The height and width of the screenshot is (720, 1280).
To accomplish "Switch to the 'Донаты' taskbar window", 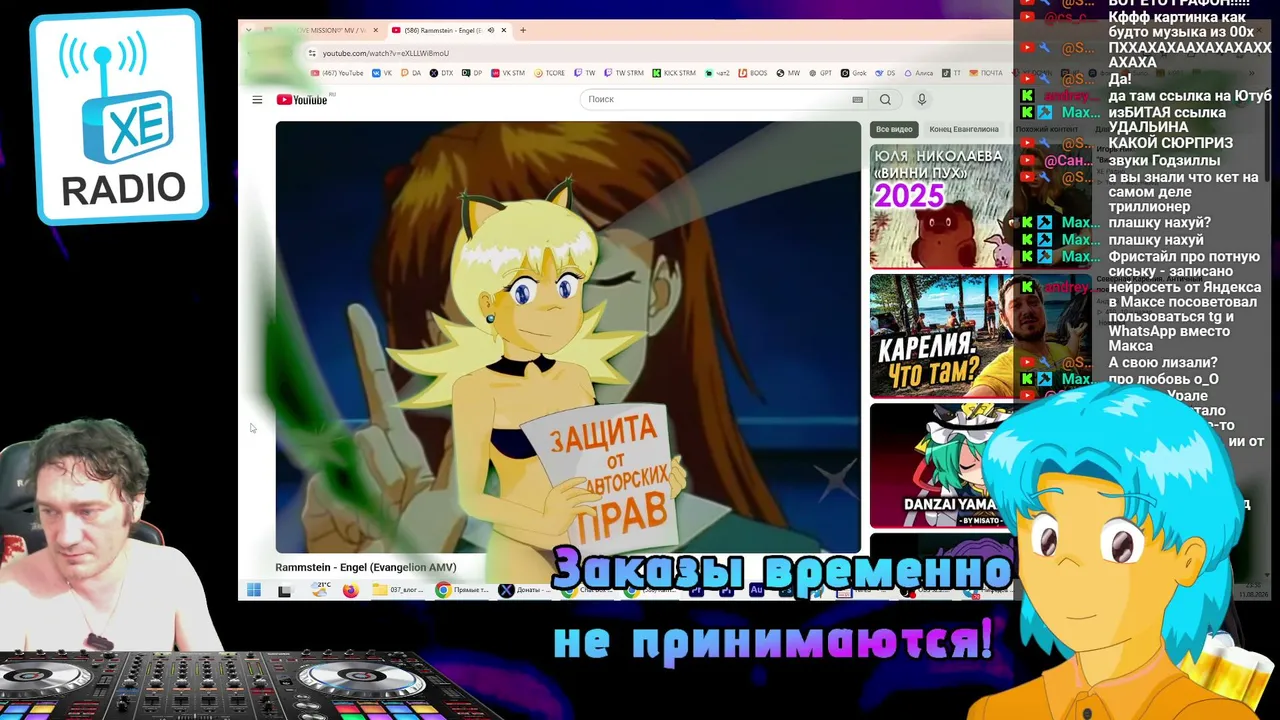I will (527, 591).
